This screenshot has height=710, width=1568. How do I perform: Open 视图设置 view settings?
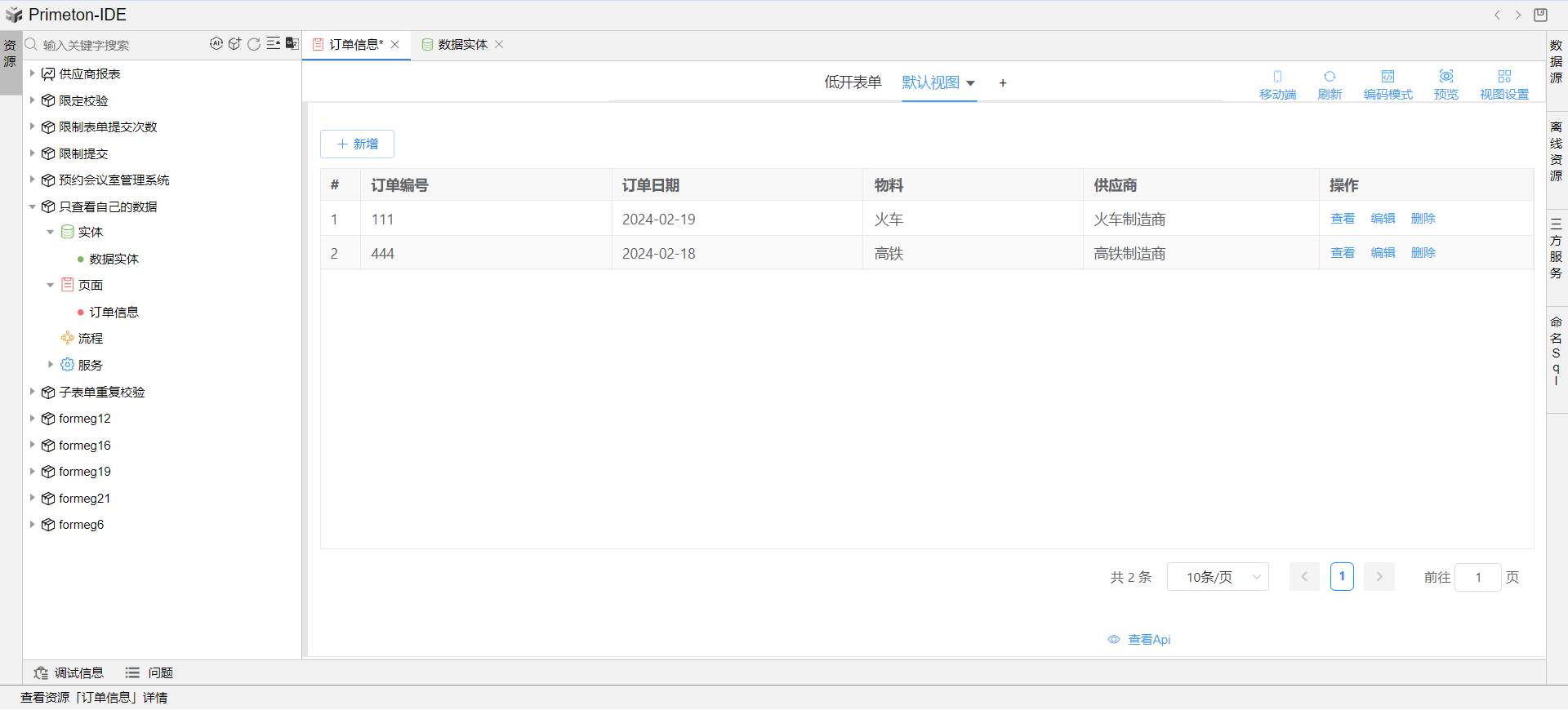(1503, 84)
